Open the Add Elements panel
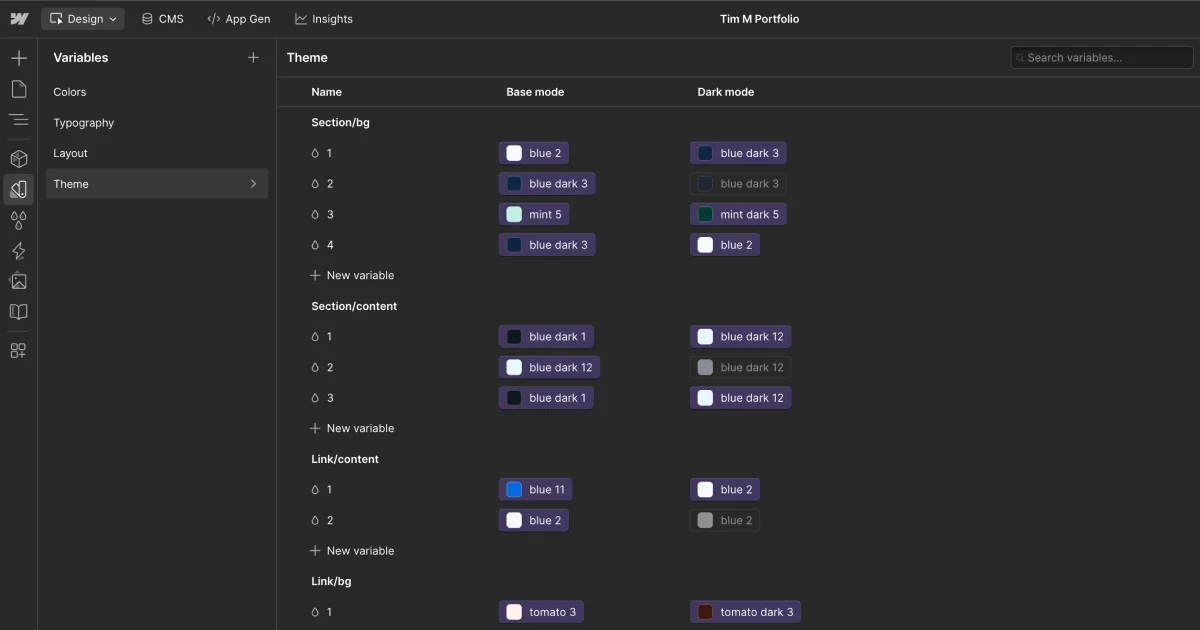The width and height of the screenshot is (1200, 630). coord(18,58)
